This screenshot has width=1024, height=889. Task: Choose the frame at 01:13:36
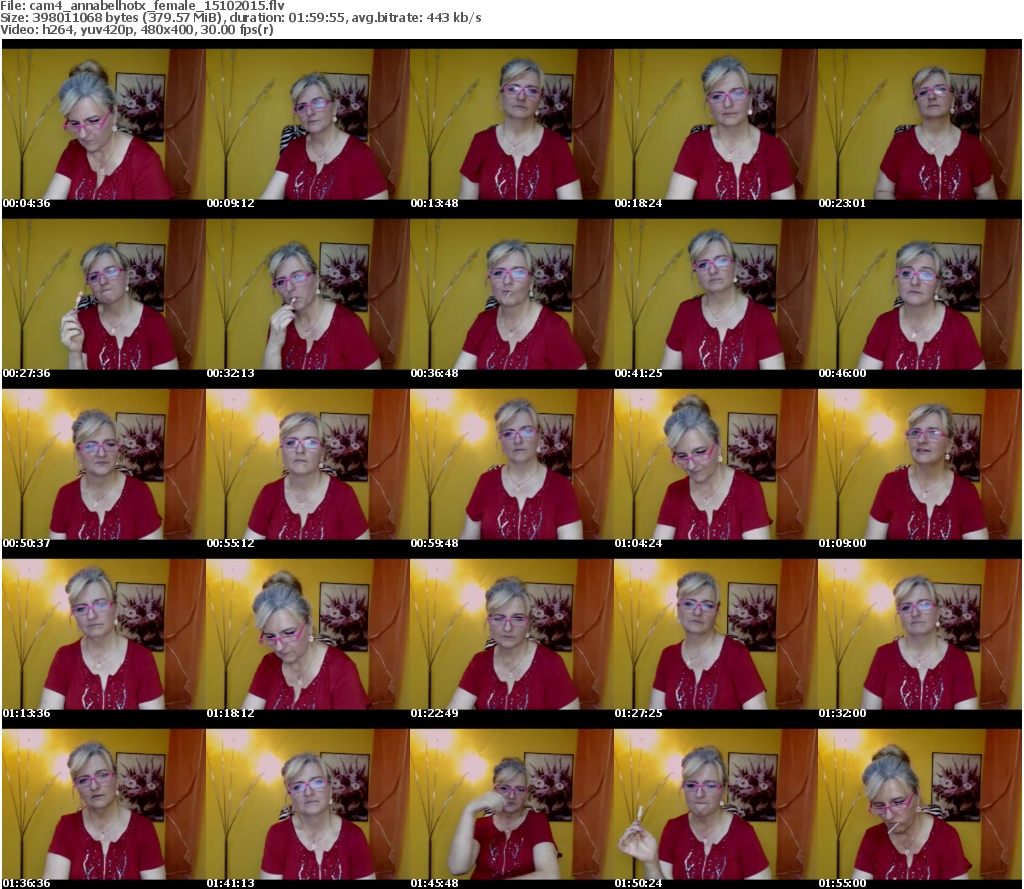pyautogui.click(x=104, y=634)
